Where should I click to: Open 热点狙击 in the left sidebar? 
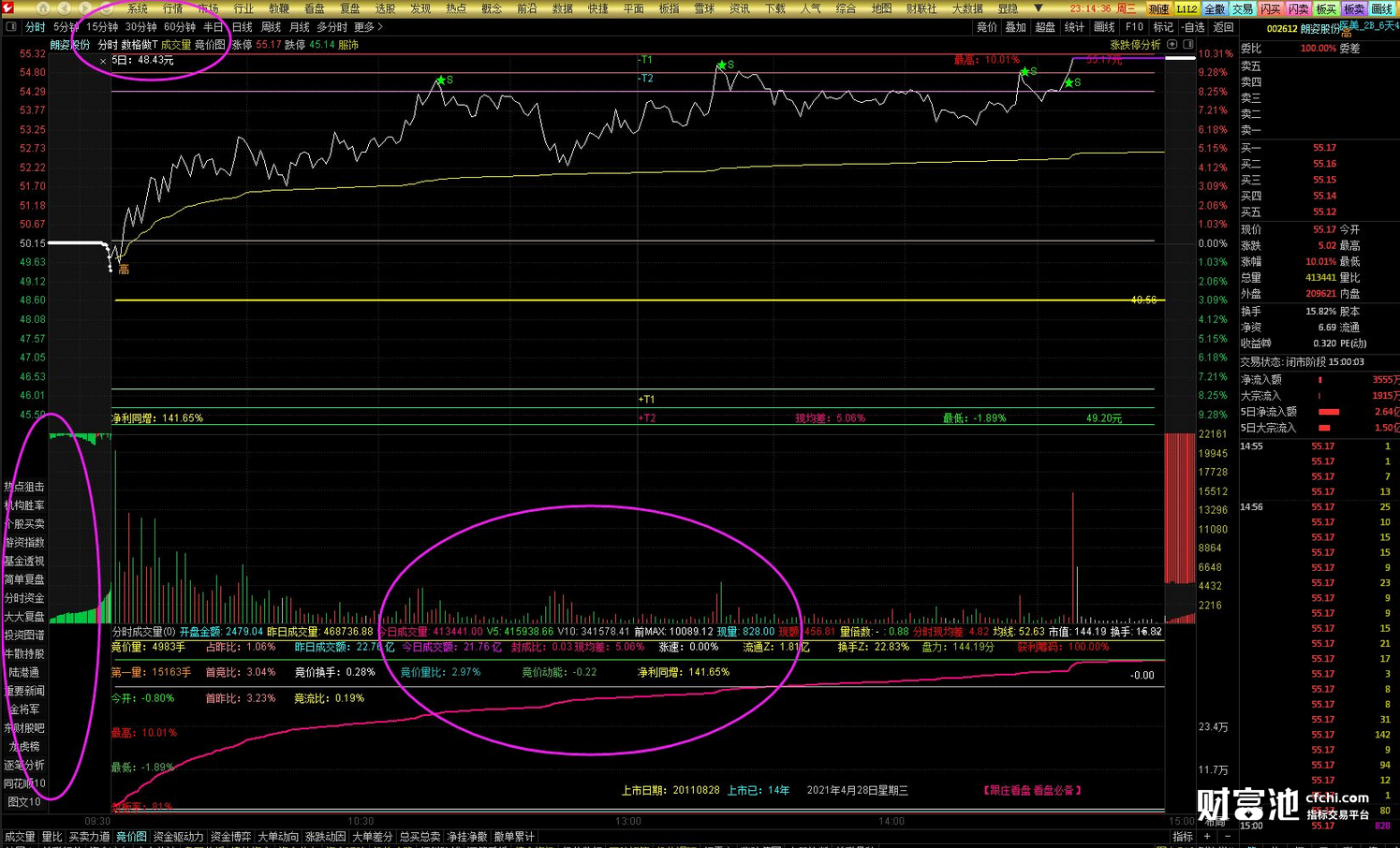(x=24, y=487)
